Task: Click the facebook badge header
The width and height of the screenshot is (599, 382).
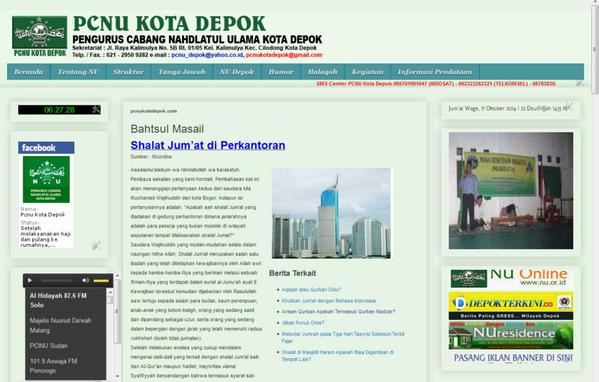Action: [x=46, y=148]
